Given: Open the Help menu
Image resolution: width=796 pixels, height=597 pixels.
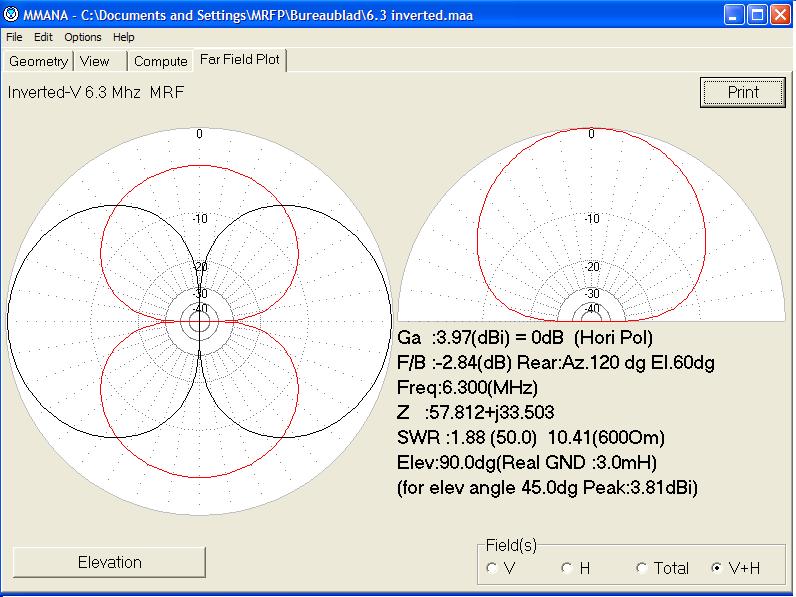Looking at the screenshot, I should click(124, 37).
